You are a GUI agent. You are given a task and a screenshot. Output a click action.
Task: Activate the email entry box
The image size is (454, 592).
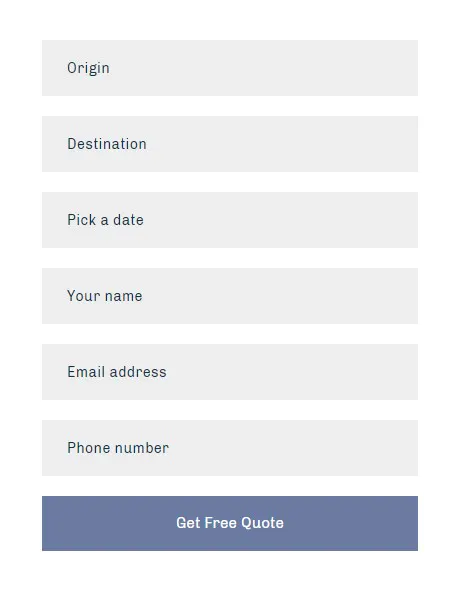pos(230,372)
